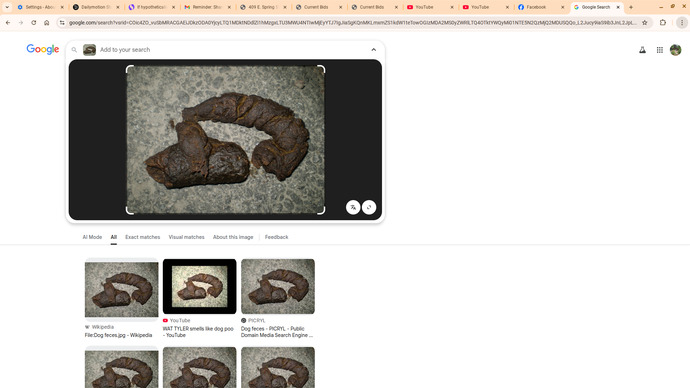This screenshot has height=388, width=690.
Task: Switch to Exact matches tab
Action: point(143,237)
